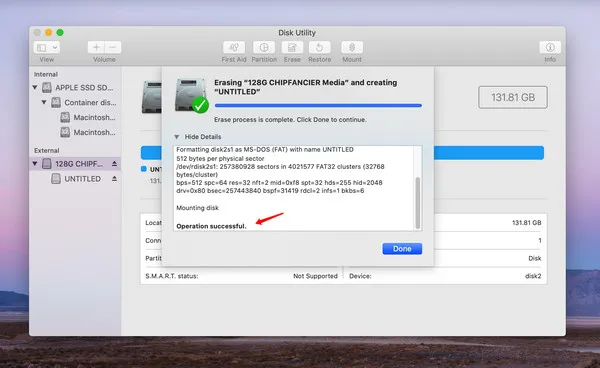Click the 'Mounting disk' log line

tap(197, 208)
